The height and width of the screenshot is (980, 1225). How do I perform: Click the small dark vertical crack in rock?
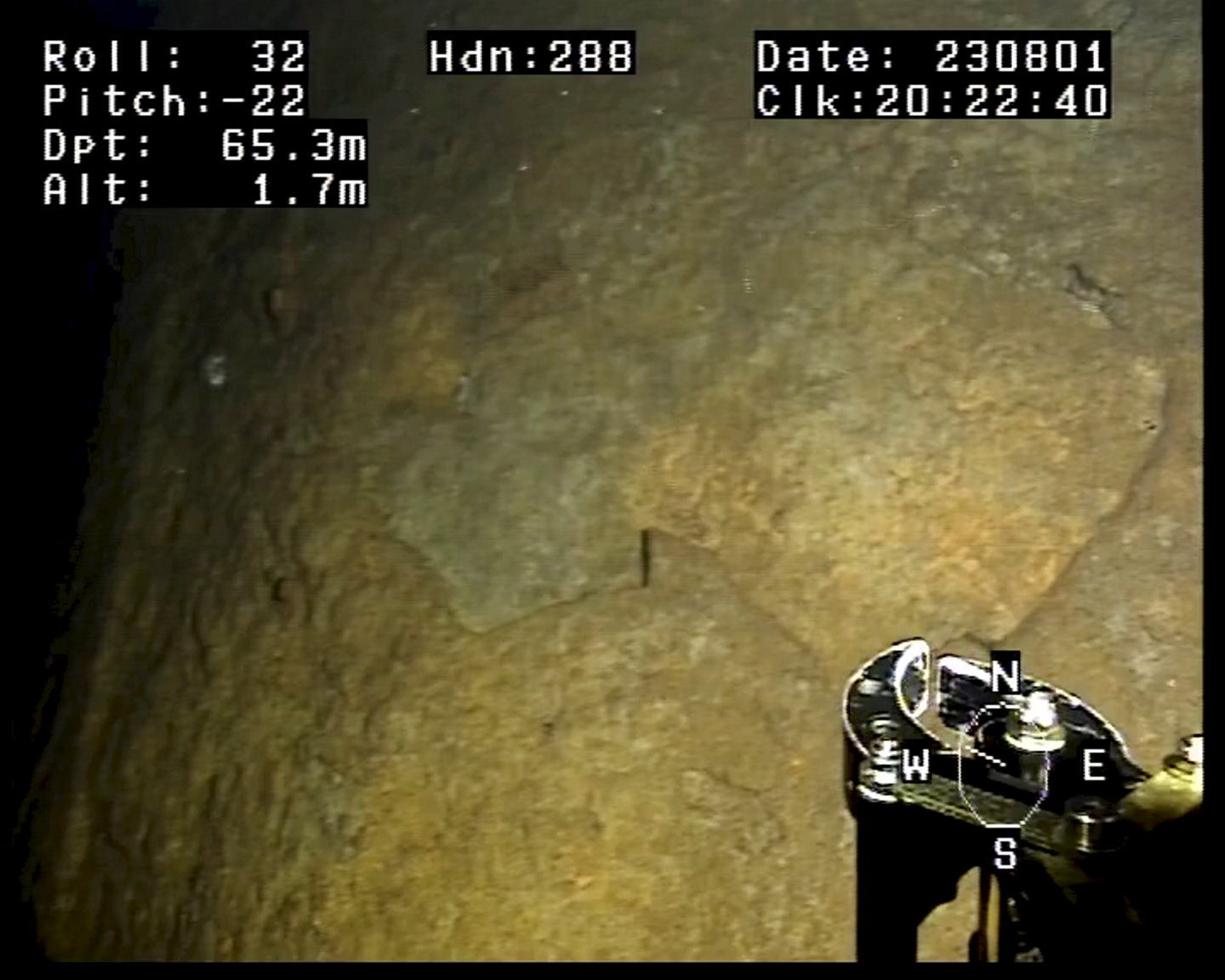coord(645,557)
